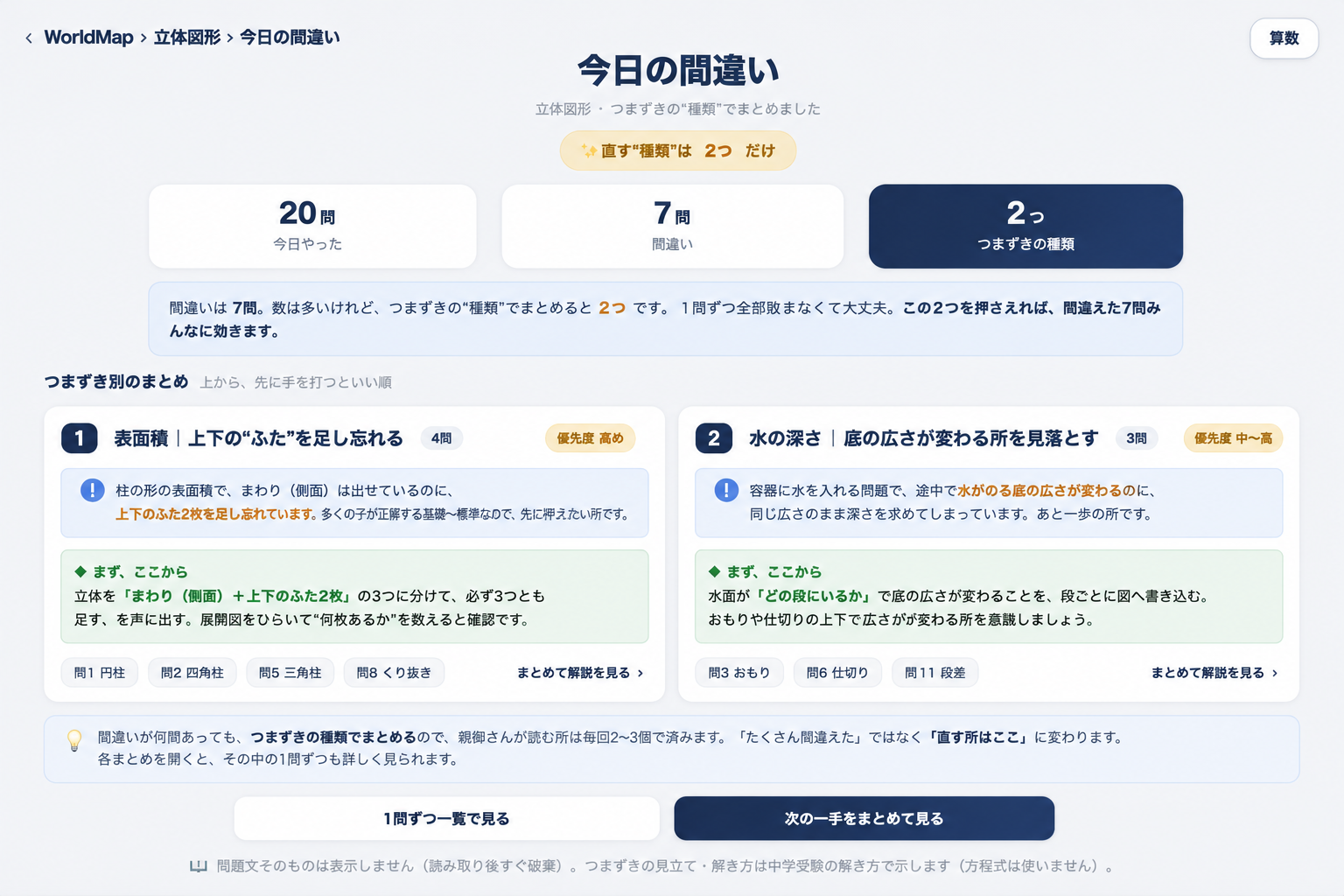Click the number 2 badge for 水の深さ
Screen dimensions: 1344x896
pos(713,438)
